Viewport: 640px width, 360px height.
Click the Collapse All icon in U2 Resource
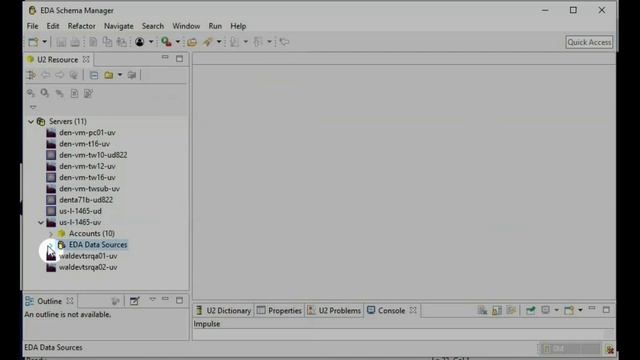[94, 75]
